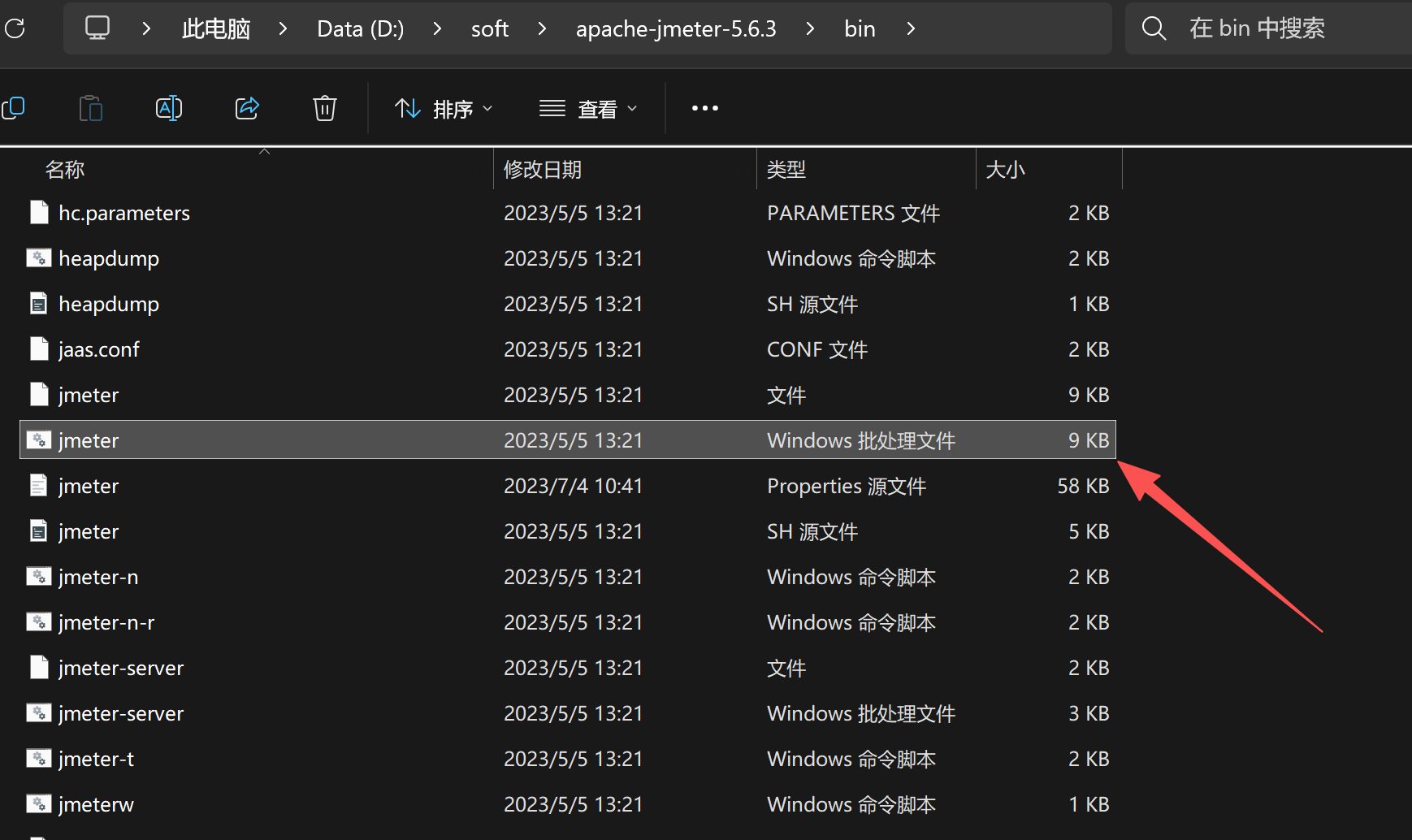Click the PARAMETERS 文件 type cell
The height and width of the screenshot is (840, 1412).
coord(854,213)
